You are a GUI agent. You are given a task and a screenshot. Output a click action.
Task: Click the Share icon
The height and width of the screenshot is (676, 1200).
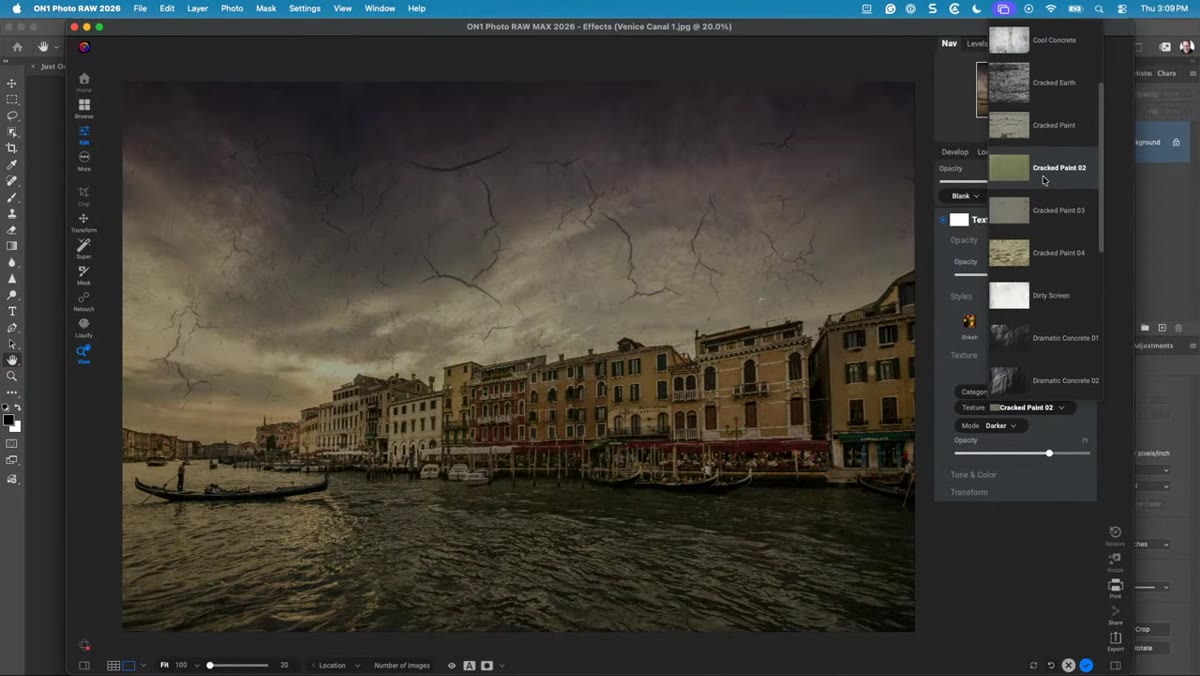coord(1115,614)
